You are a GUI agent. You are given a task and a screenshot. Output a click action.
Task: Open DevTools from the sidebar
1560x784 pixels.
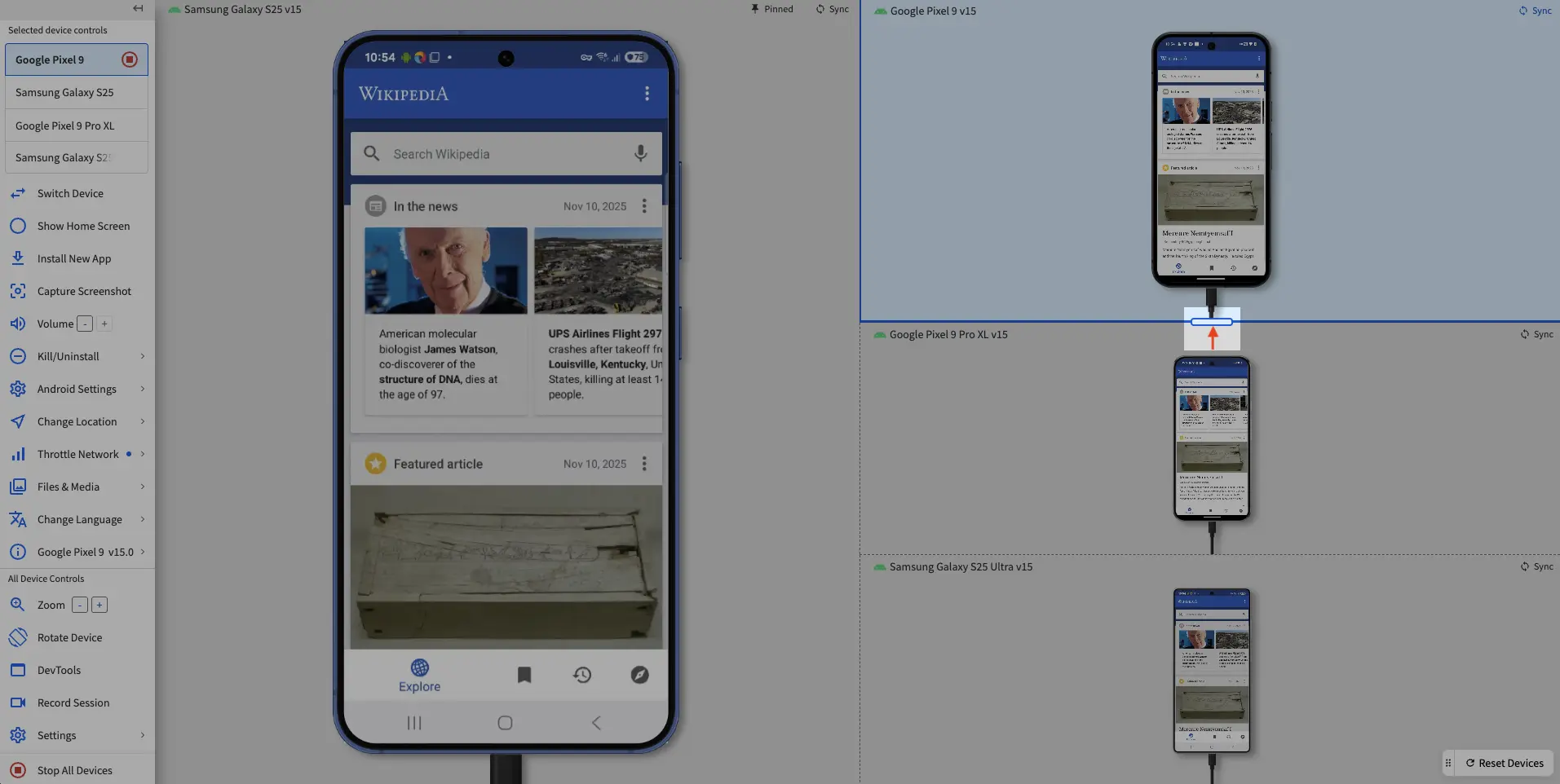pos(59,670)
